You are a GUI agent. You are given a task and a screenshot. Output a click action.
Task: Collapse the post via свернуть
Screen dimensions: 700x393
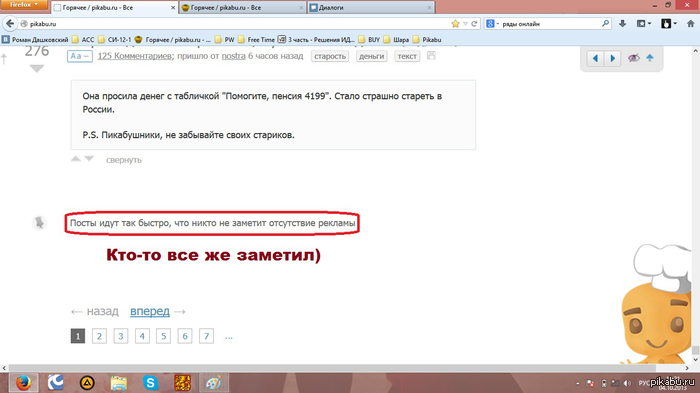[124, 160]
